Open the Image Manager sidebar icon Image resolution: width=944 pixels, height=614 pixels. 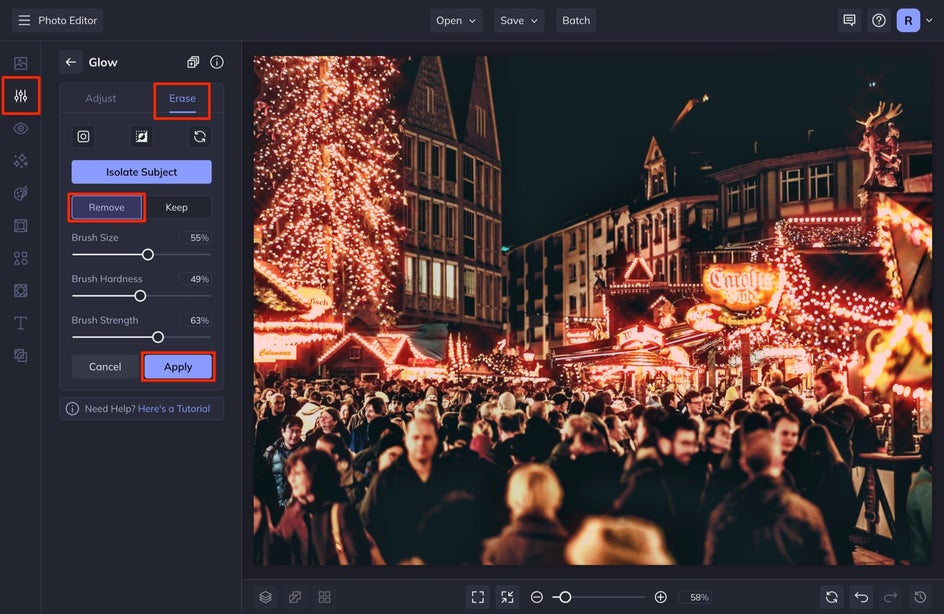20,63
